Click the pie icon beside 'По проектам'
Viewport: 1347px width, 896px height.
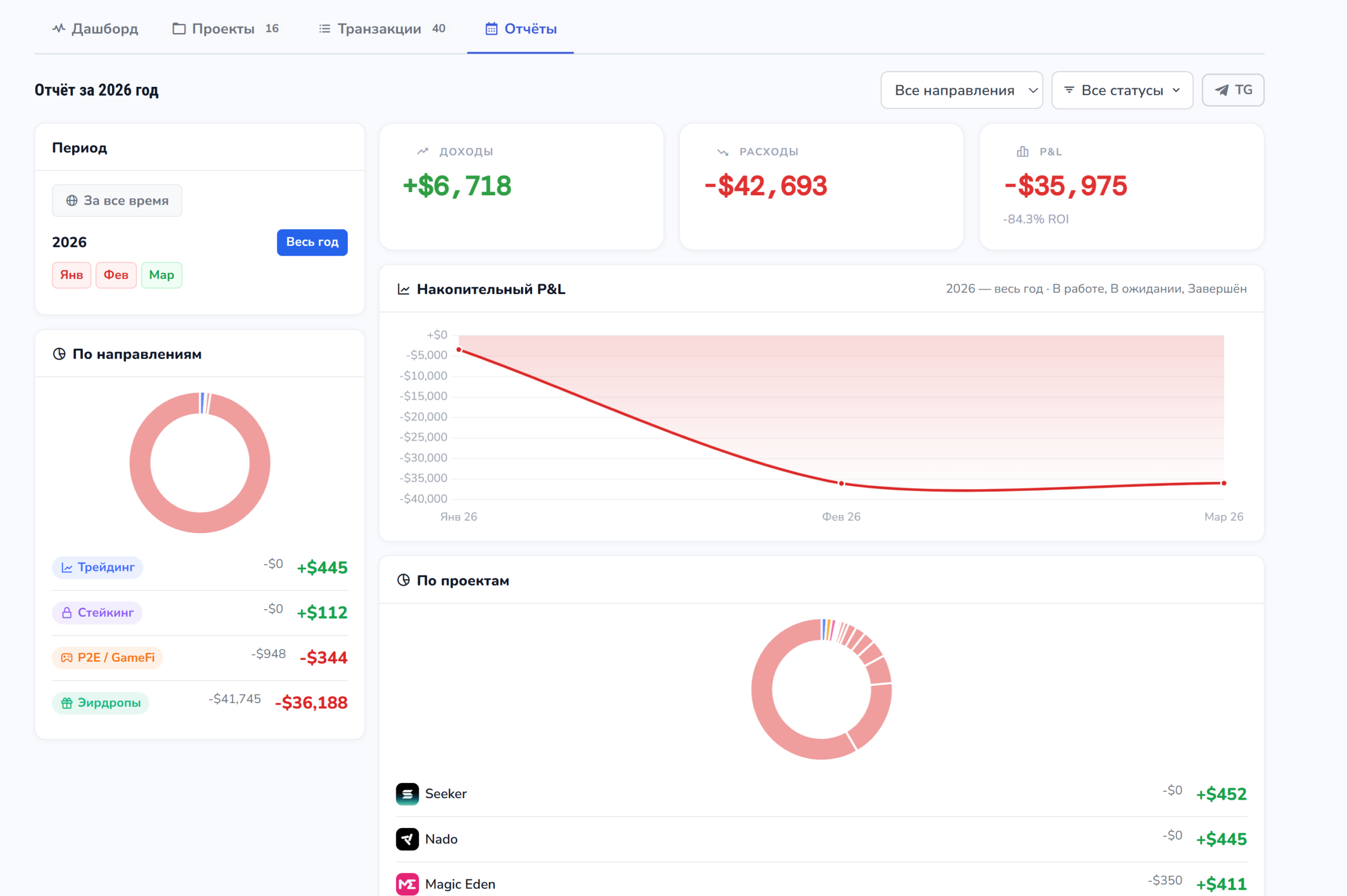coord(404,580)
